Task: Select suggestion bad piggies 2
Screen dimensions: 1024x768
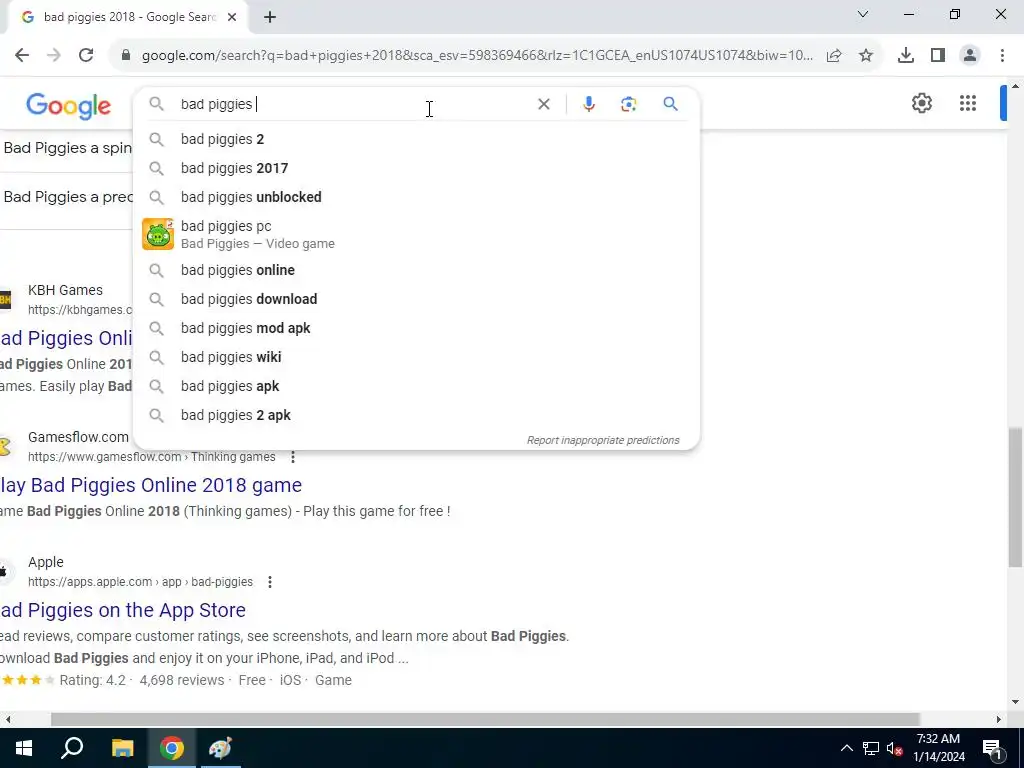Action: point(416,139)
